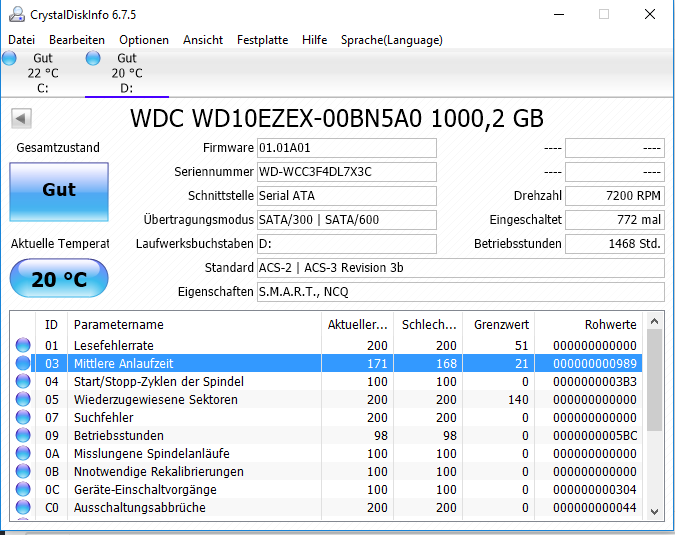Select Ausschaltungsabbrüche row text
This screenshot has height=535, width=675.
coord(139,508)
